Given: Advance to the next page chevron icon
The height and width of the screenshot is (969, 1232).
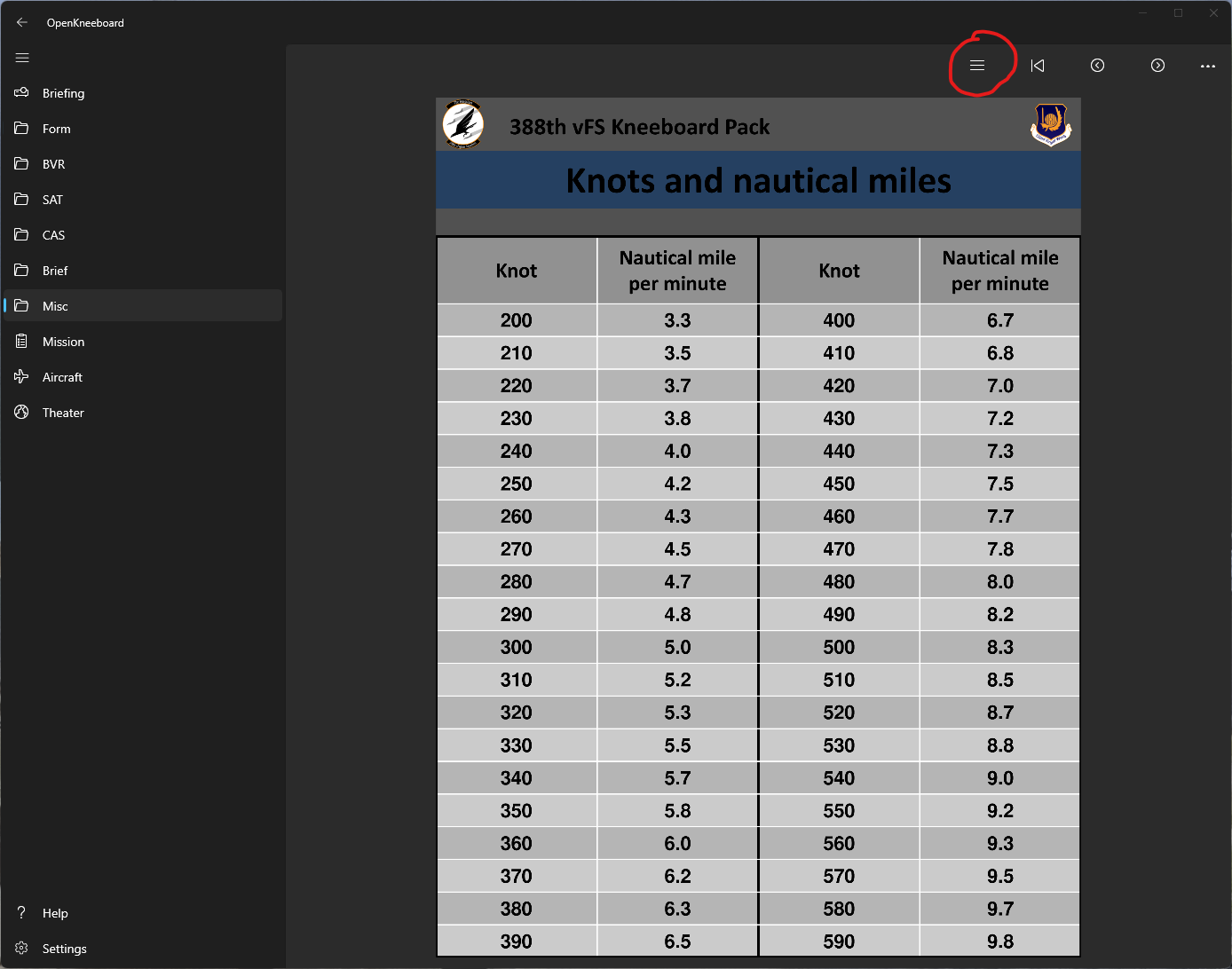Looking at the screenshot, I should (1157, 65).
